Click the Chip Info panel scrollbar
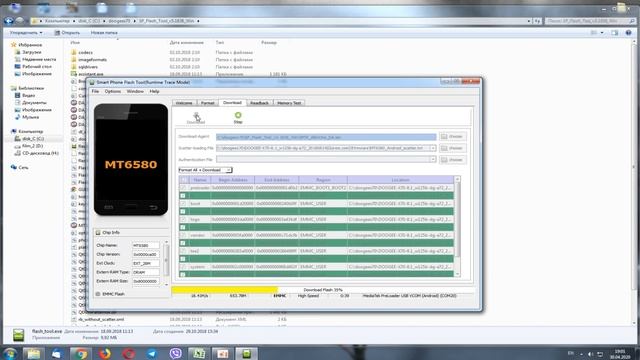Screen dimensions: 640x360 click(166, 263)
